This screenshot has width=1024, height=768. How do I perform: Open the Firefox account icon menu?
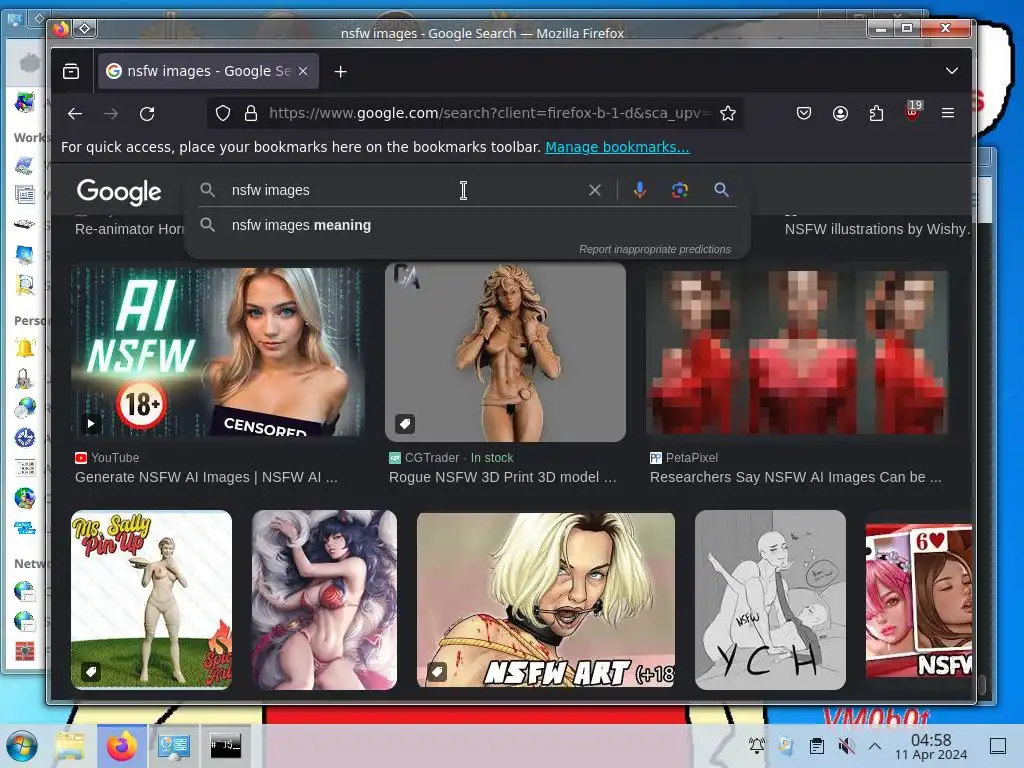pos(840,114)
